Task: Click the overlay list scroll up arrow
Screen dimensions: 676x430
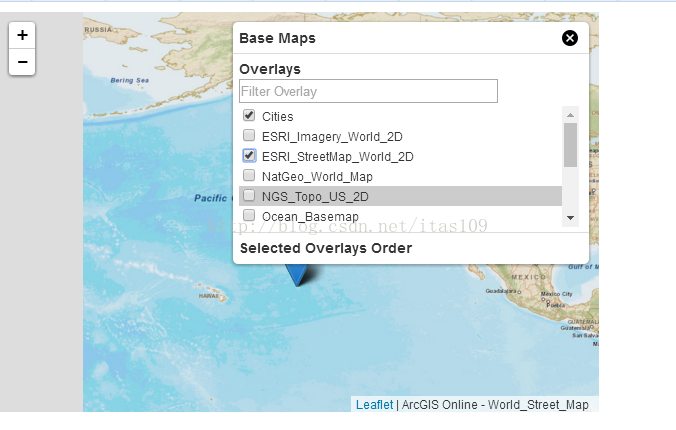Action: click(570, 115)
